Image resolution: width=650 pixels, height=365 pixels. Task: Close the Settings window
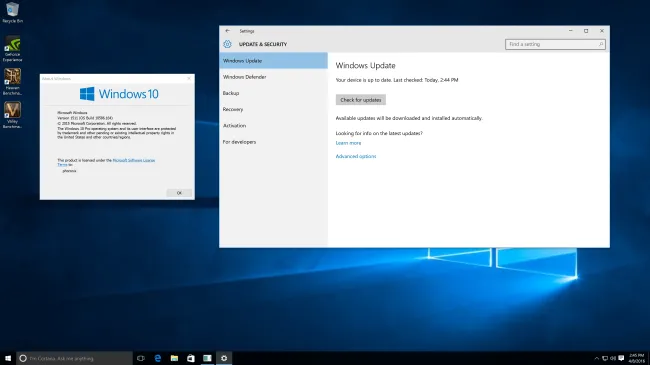602,31
